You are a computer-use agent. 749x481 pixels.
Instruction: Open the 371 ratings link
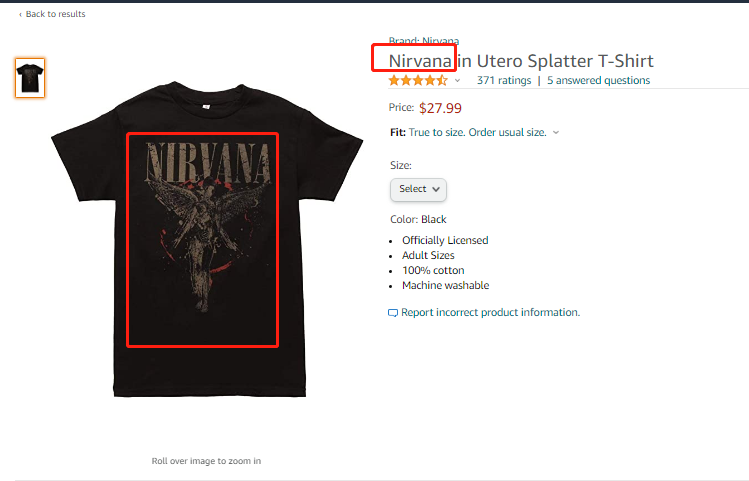point(503,80)
